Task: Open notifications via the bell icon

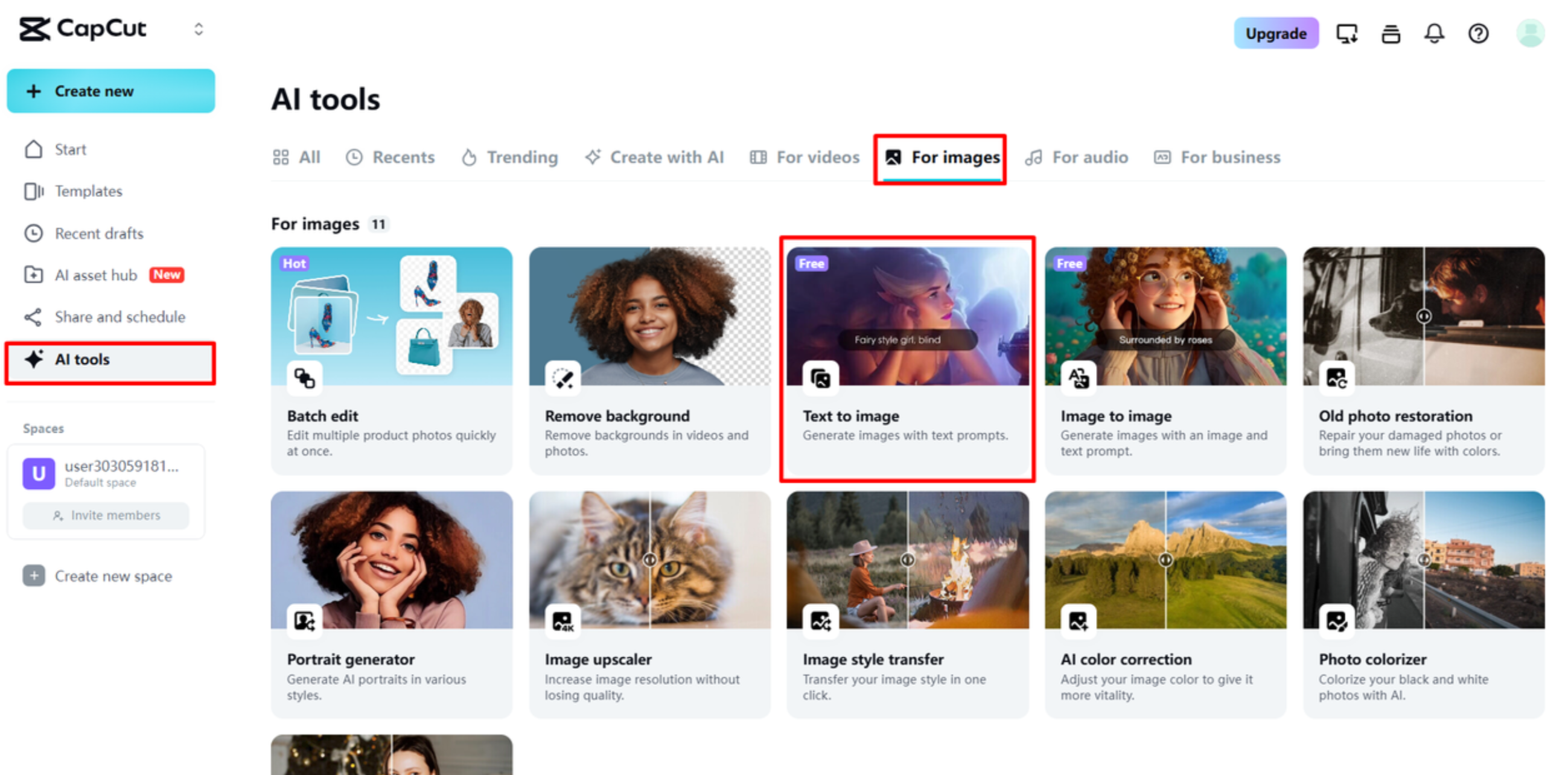Action: pyautogui.click(x=1435, y=33)
